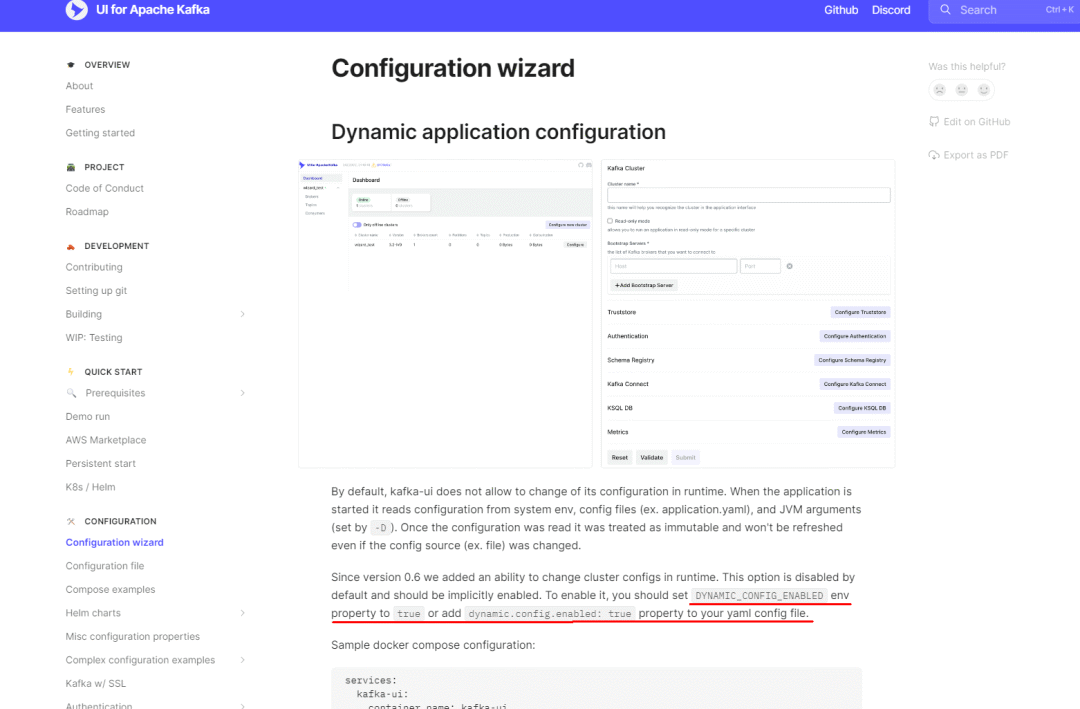
Task: Select the happy face feedback icon
Action: click(984, 90)
